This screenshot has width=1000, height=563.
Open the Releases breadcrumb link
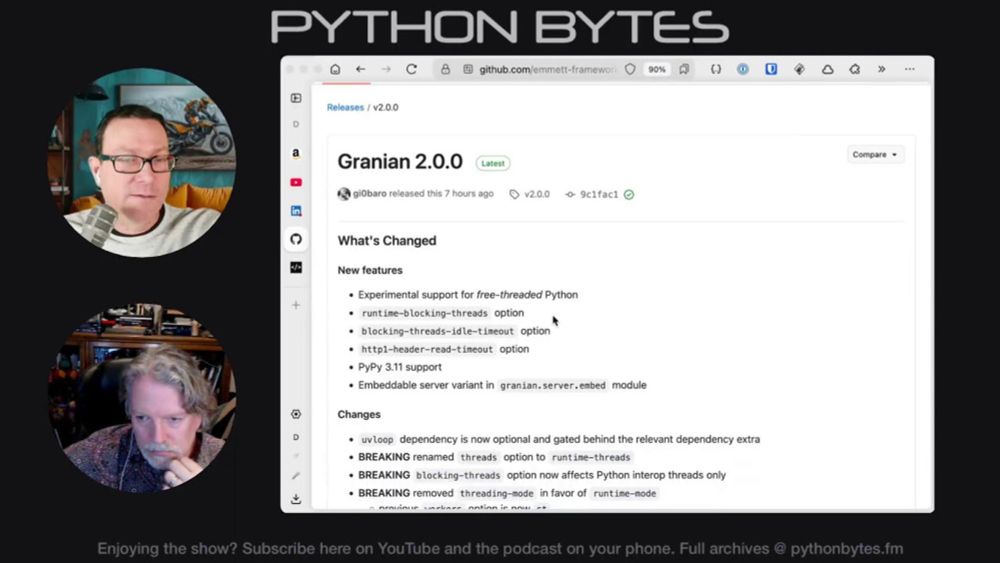[345, 107]
